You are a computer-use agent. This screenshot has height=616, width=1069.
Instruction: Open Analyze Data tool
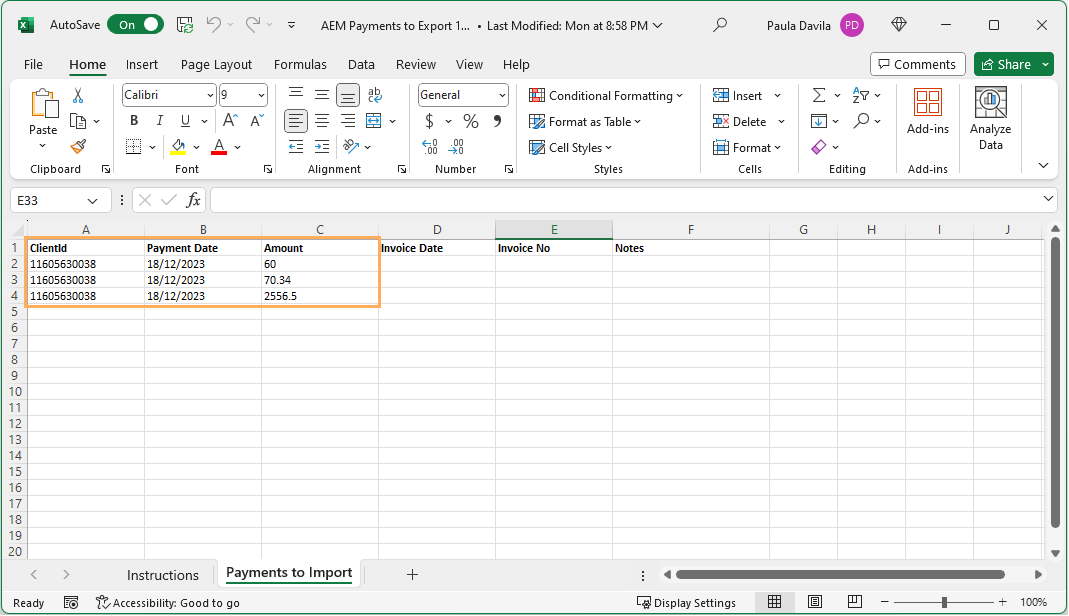pyautogui.click(x=990, y=119)
